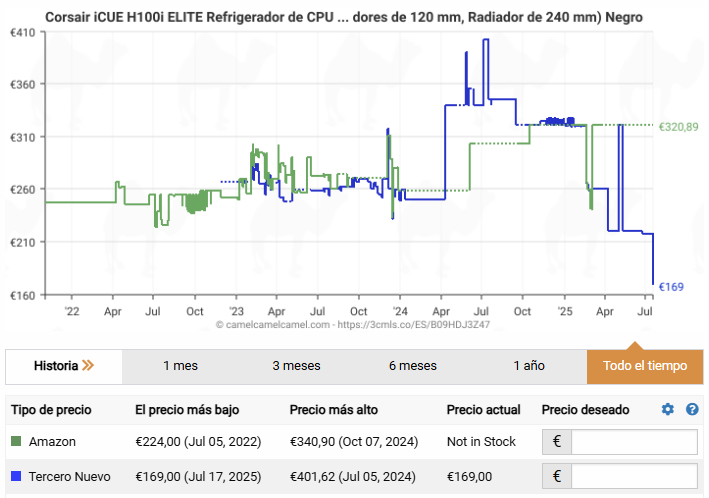Click the orange Historia double-chevron icon
This screenshot has width=709, height=498.
pos(88,365)
